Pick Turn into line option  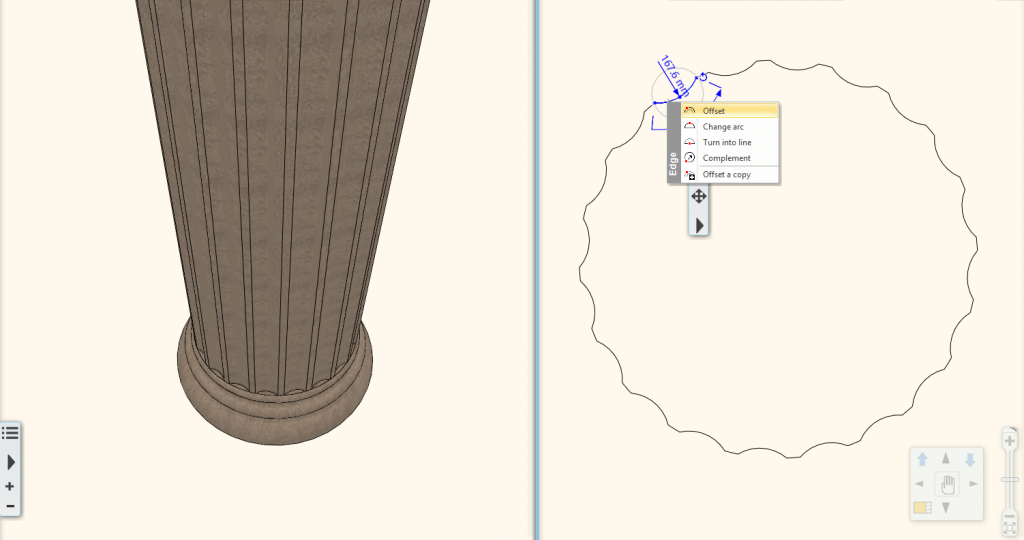(729, 142)
